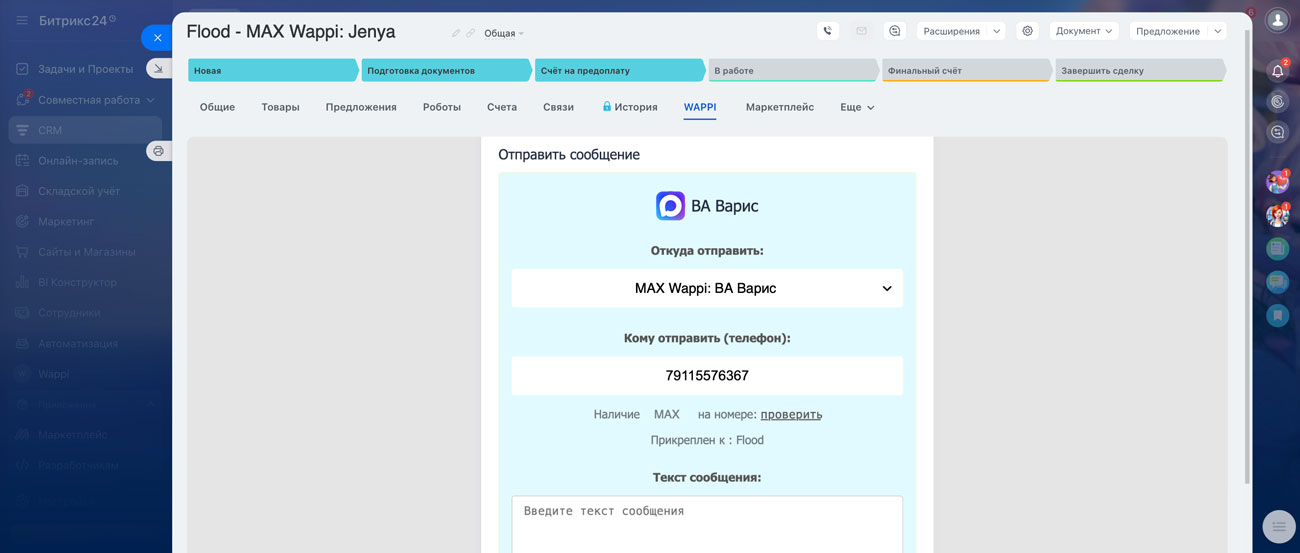The width and height of the screenshot is (1300, 553).
Task: Open deal settings gear icon
Action: coord(1027,31)
